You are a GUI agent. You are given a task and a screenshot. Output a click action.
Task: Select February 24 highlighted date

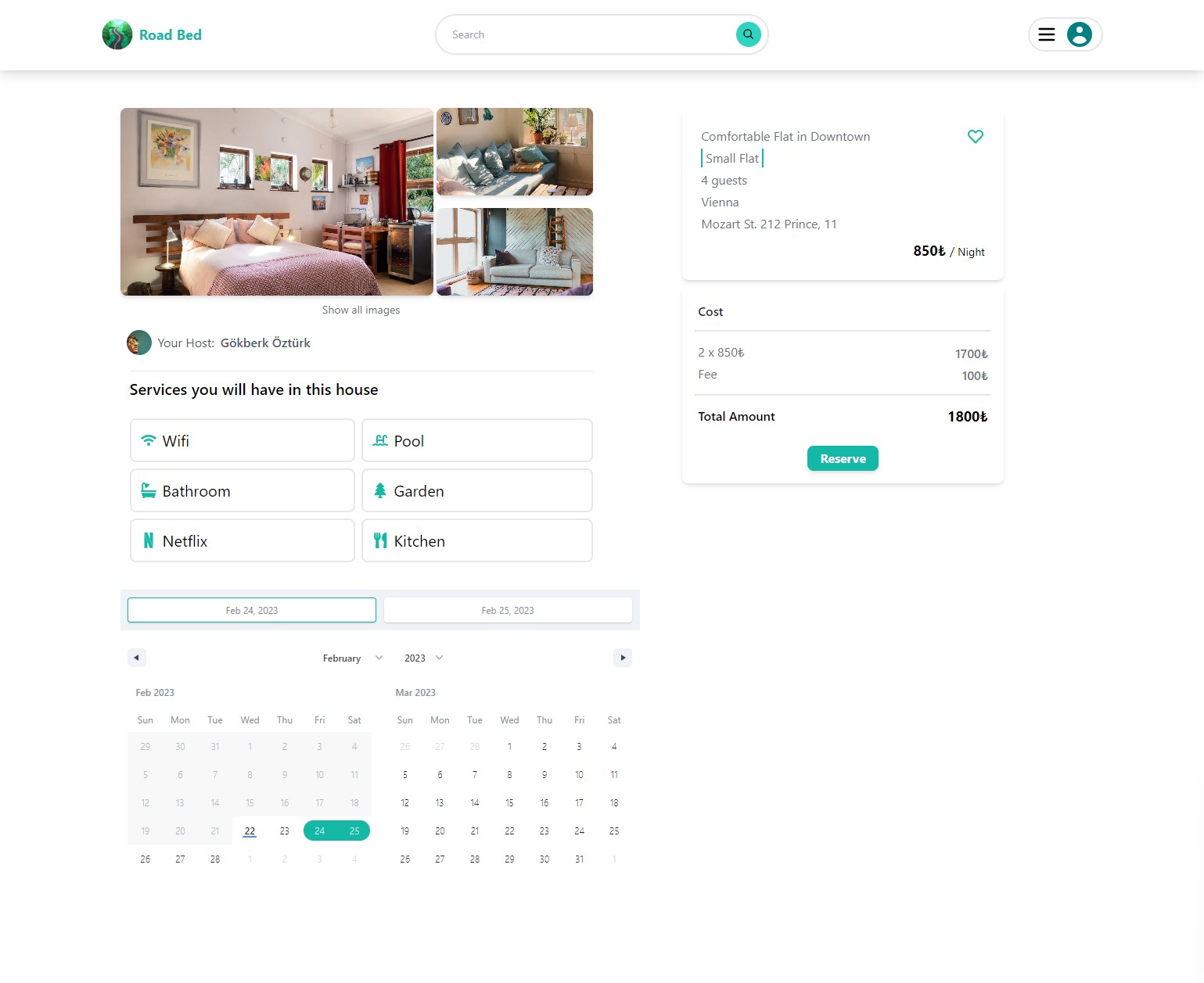coord(319,831)
